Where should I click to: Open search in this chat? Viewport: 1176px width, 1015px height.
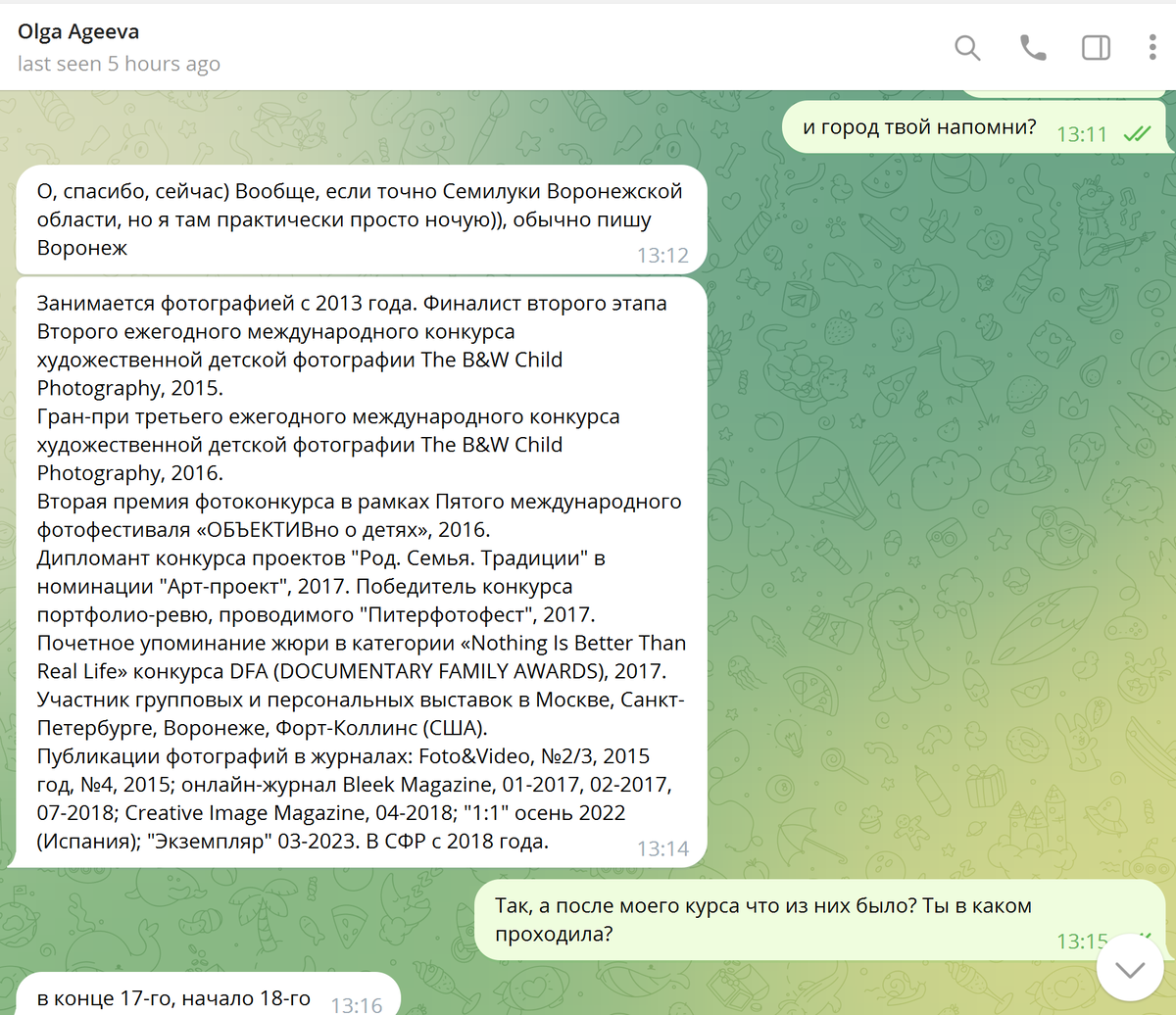click(967, 47)
